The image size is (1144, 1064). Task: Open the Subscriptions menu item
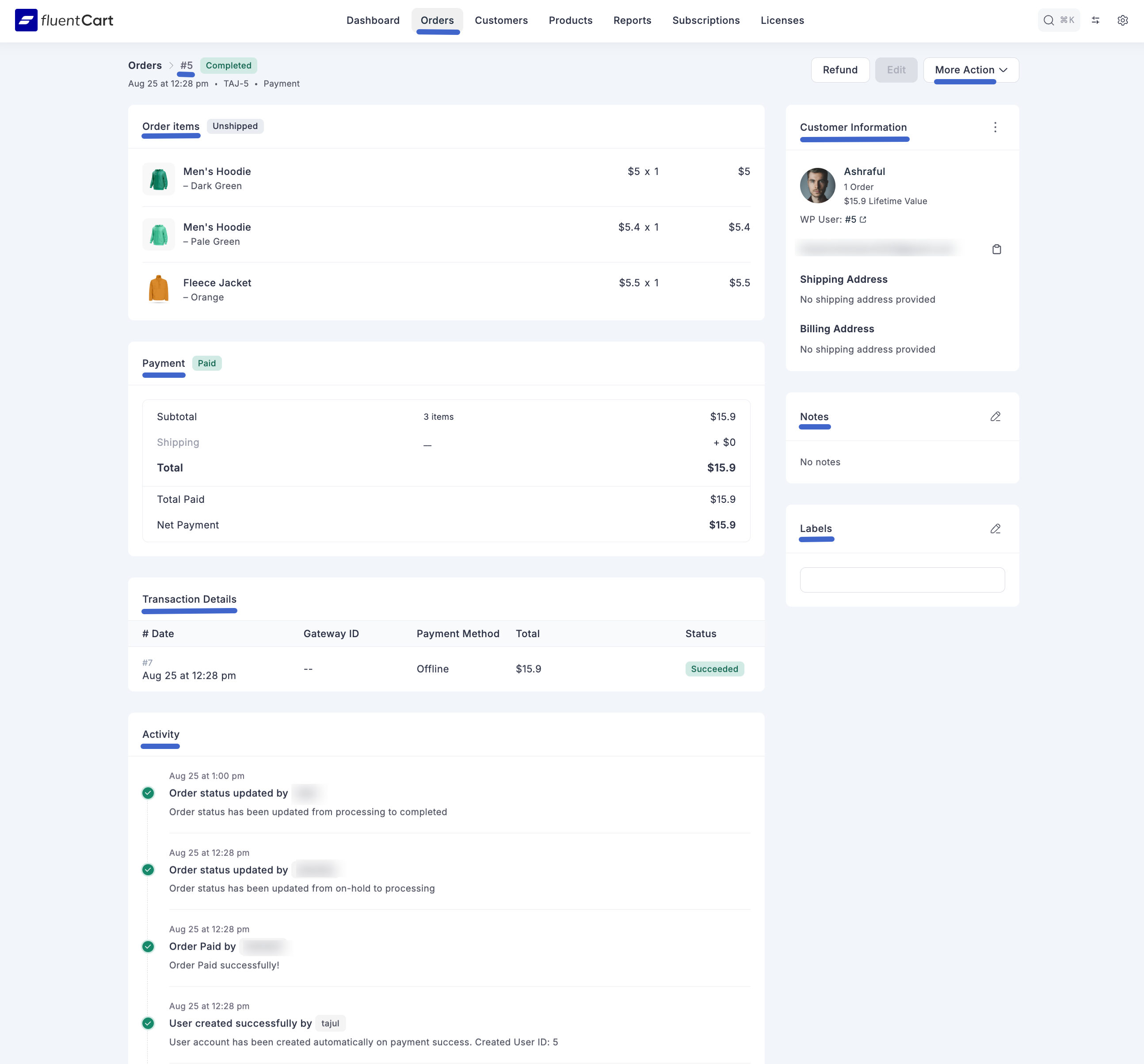click(x=705, y=20)
